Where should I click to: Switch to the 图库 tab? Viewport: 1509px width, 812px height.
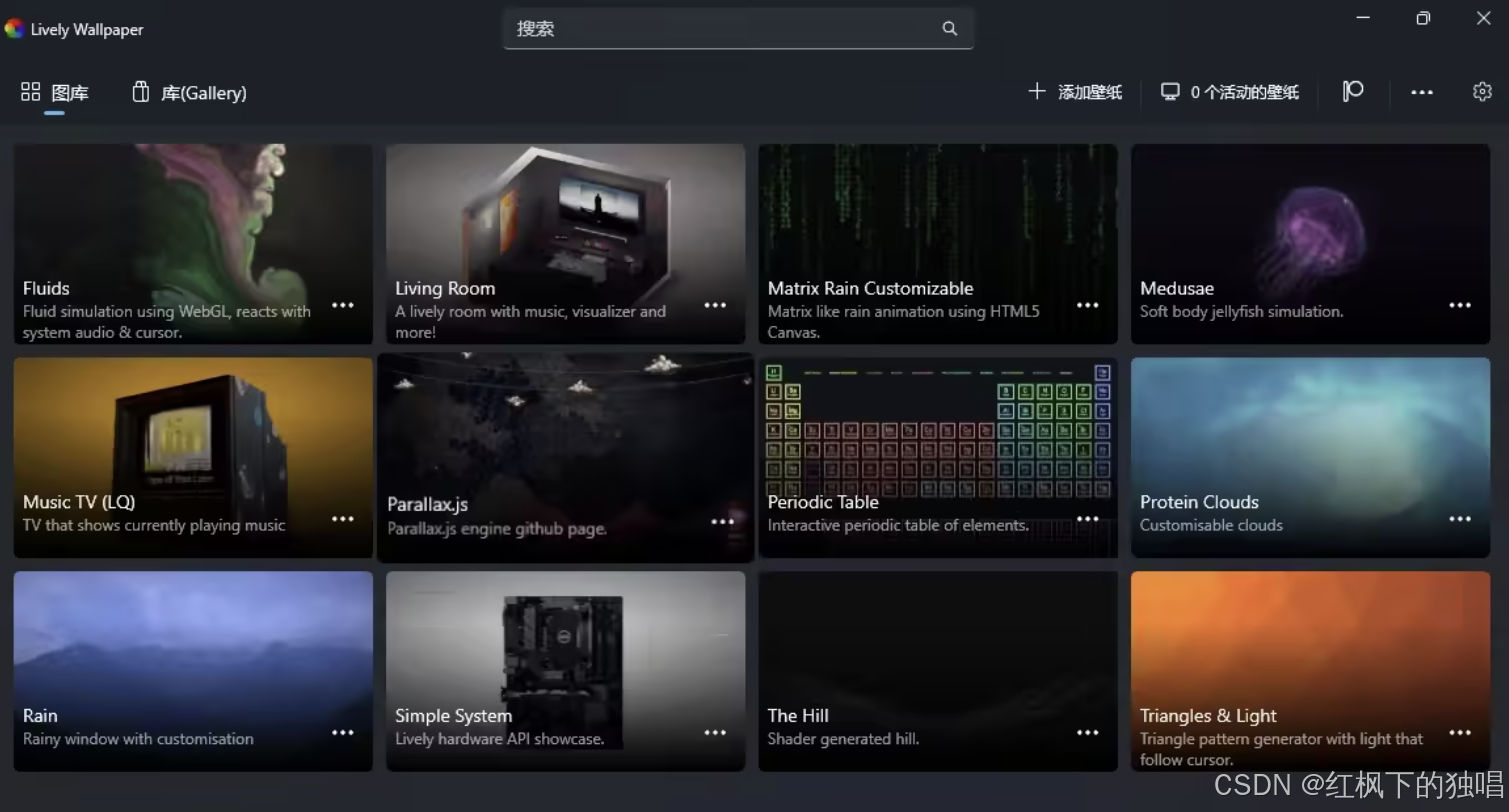55,93
